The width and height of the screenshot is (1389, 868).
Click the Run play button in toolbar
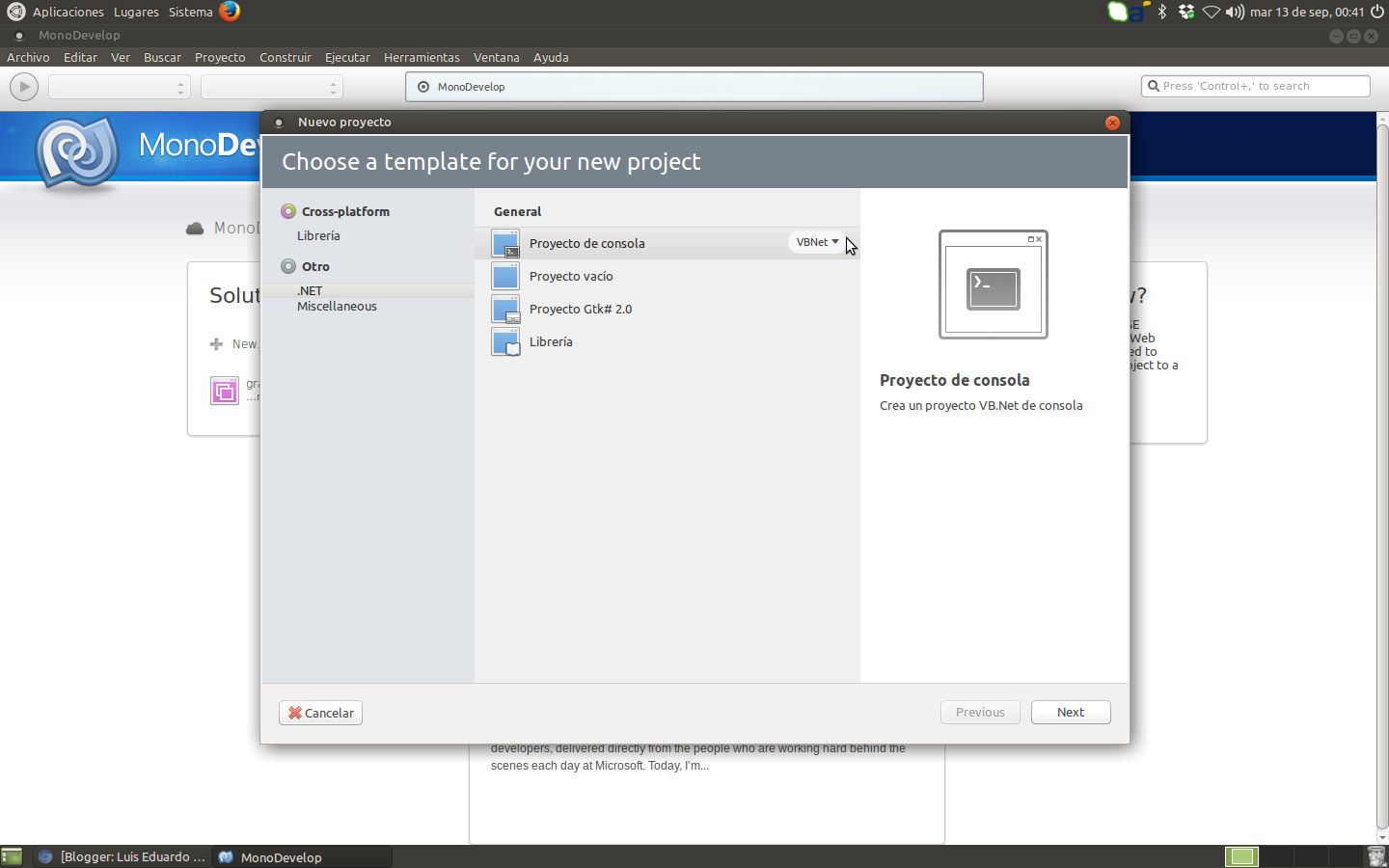pyautogui.click(x=24, y=87)
